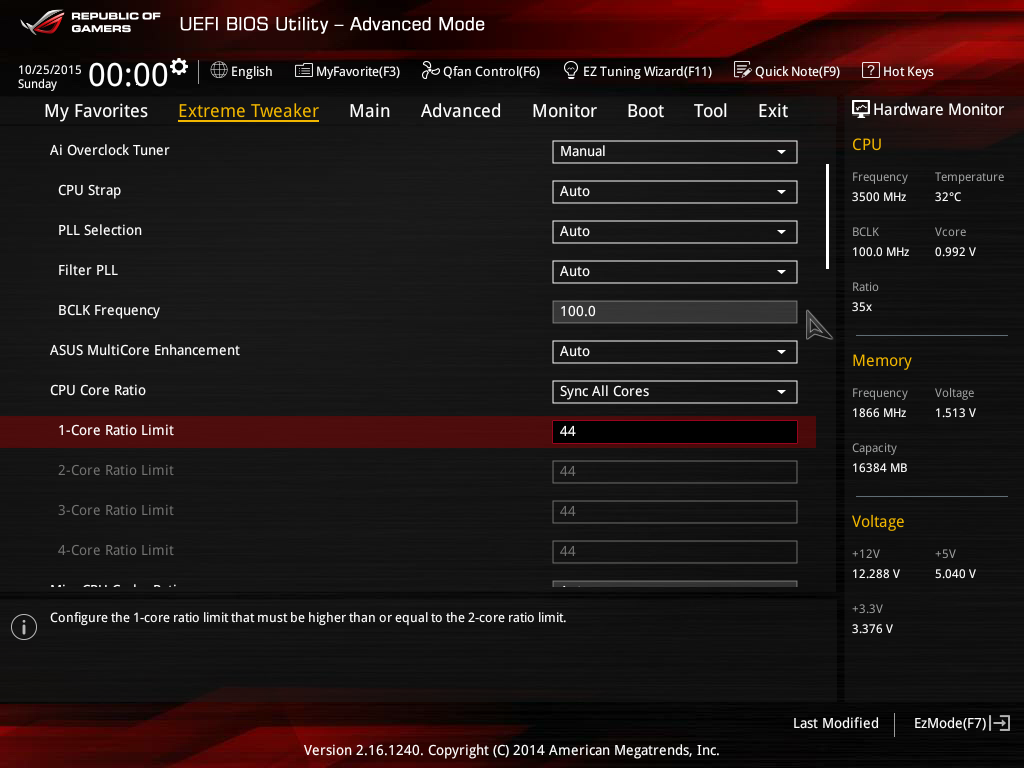Click the globe language icon

(x=219, y=70)
